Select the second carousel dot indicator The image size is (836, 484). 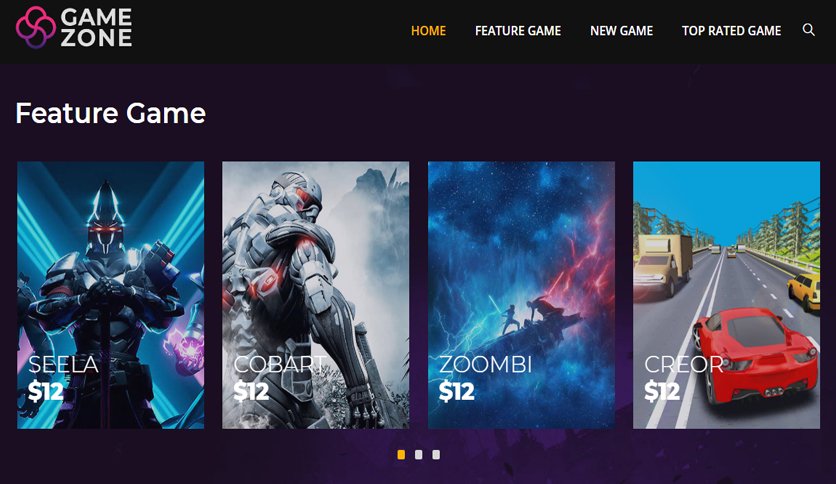point(419,455)
